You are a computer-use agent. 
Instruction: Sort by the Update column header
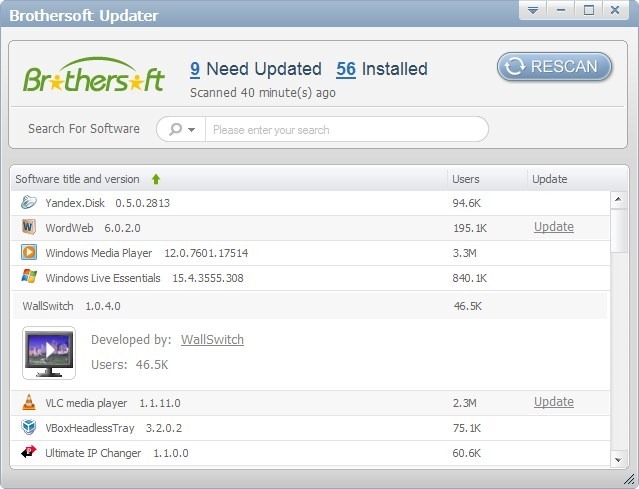549,179
